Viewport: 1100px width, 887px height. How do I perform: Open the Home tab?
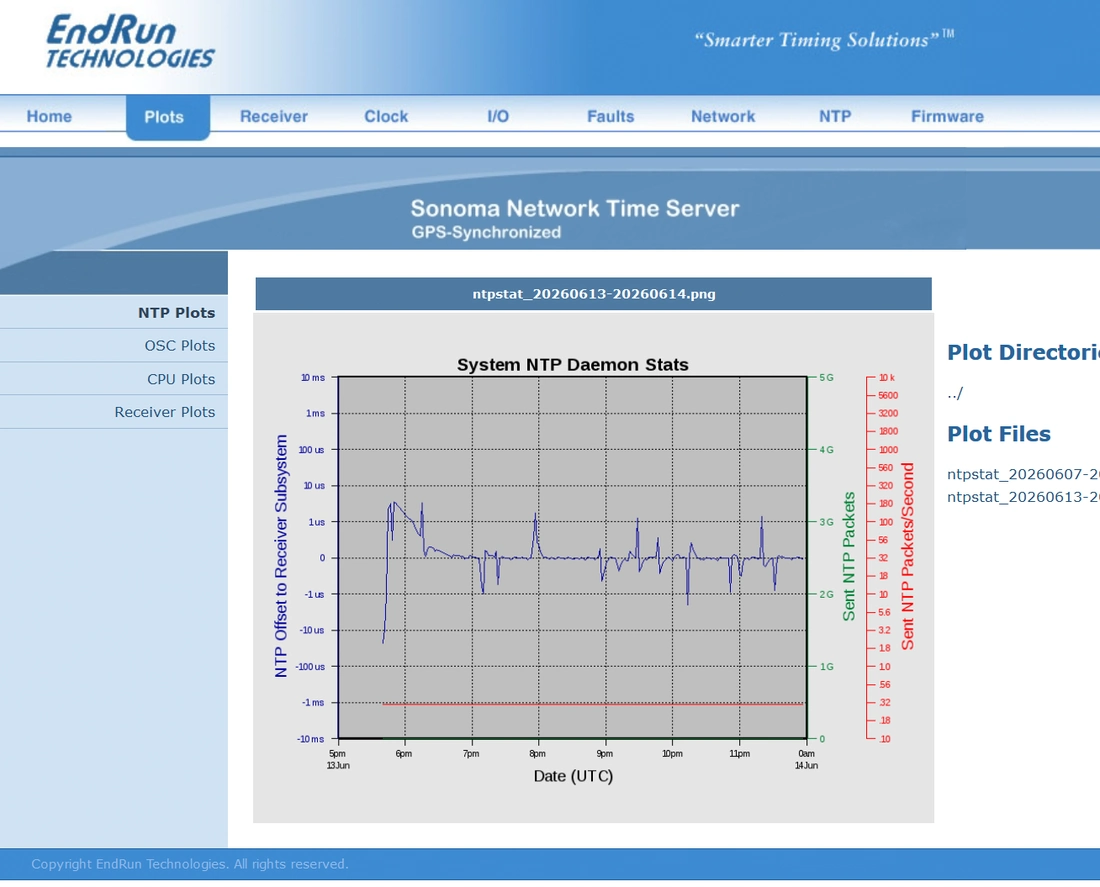49,116
